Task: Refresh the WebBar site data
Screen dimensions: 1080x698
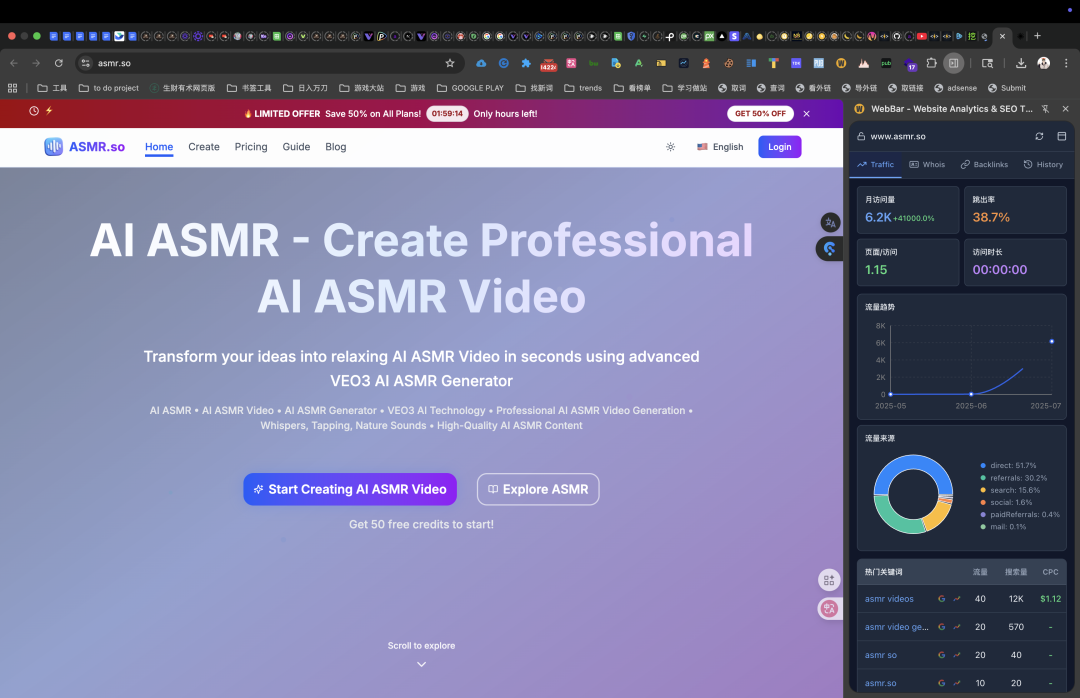Action: [1039, 136]
